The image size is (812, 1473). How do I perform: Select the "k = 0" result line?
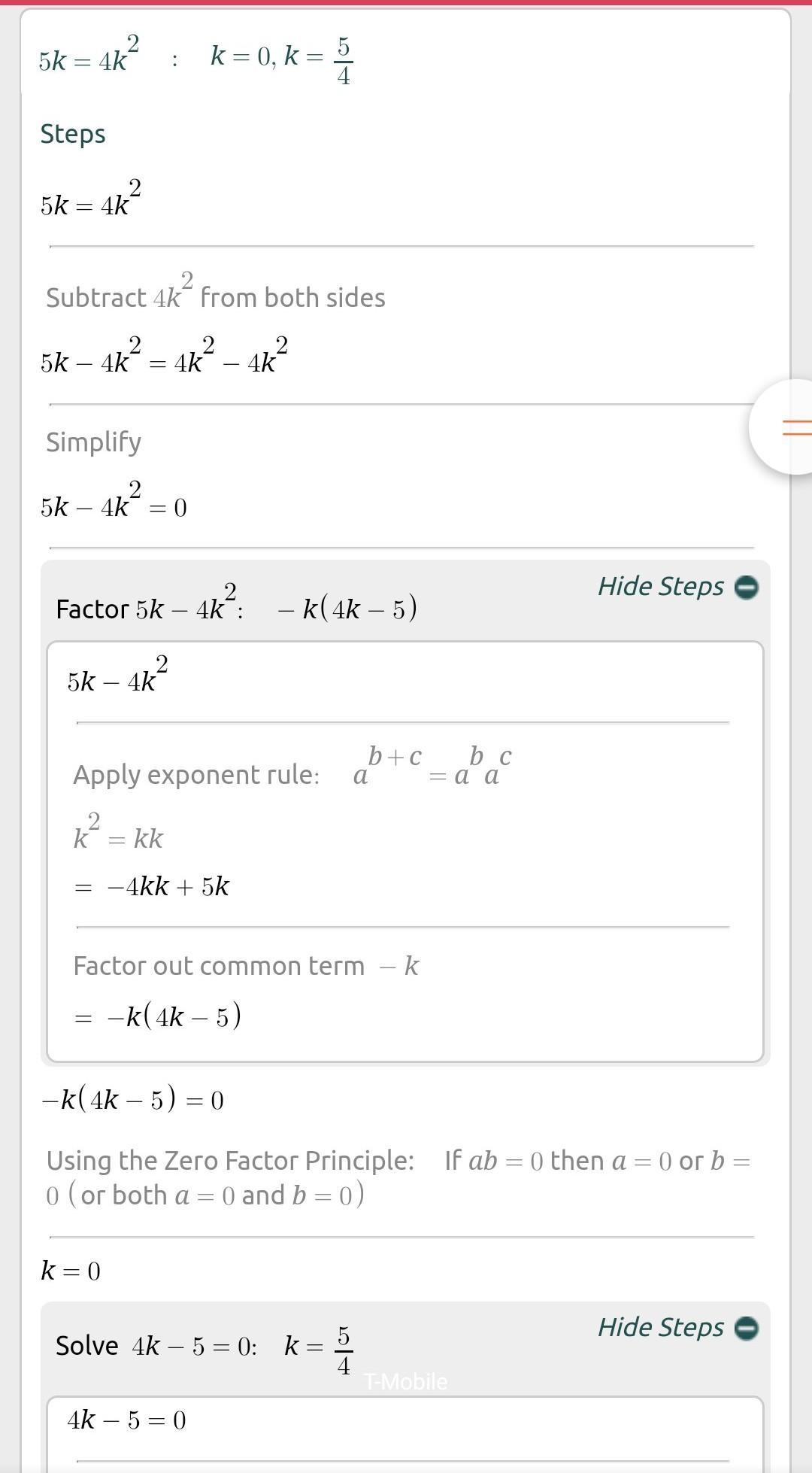pyautogui.click(x=71, y=1271)
